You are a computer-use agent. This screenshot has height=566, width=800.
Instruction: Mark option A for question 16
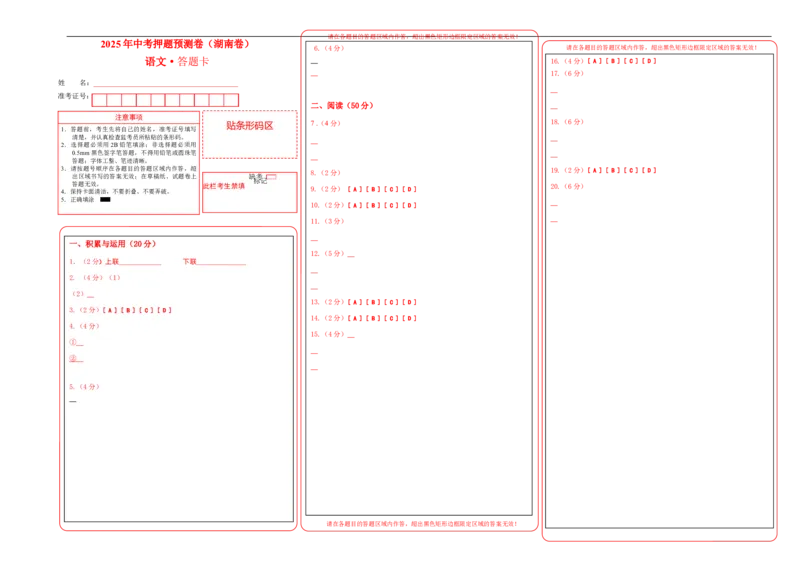pyautogui.click(x=594, y=61)
